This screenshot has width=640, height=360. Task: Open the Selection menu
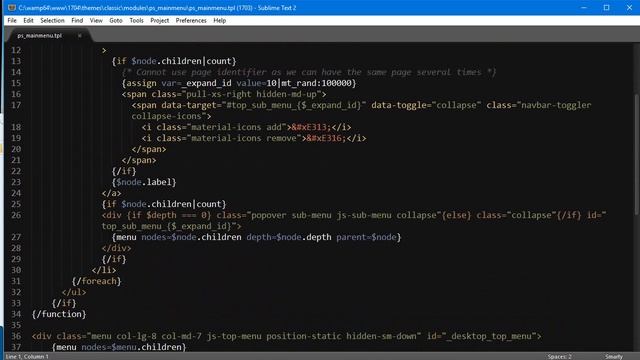tap(52, 20)
